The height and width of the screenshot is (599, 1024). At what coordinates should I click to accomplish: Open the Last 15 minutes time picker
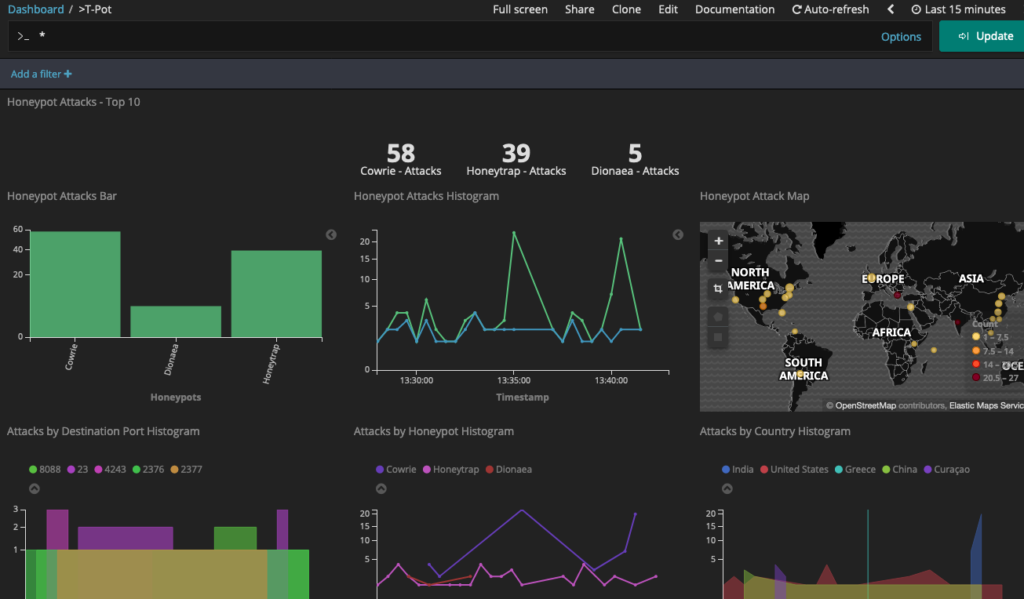pos(958,9)
